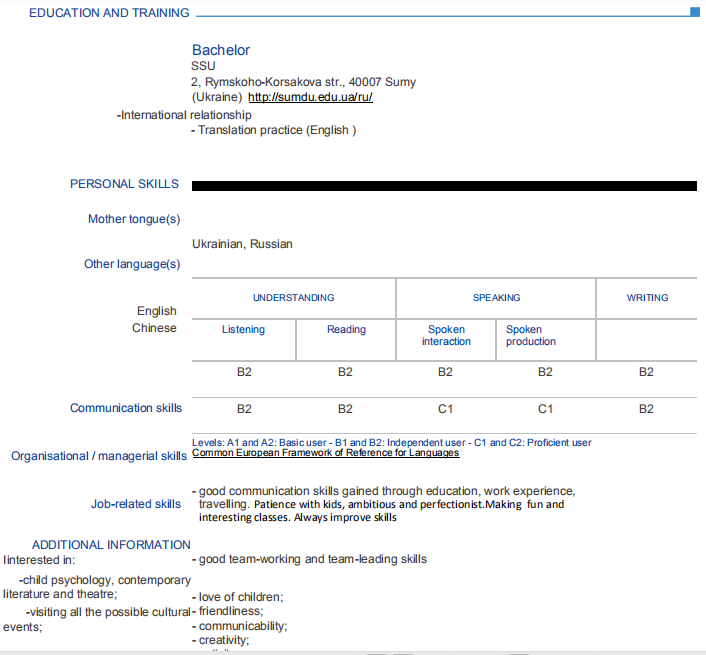Select the Bachelor degree title
Image resolution: width=706 pixels, height=655 pixels.
pyautogui.click(x=221, y=50)
